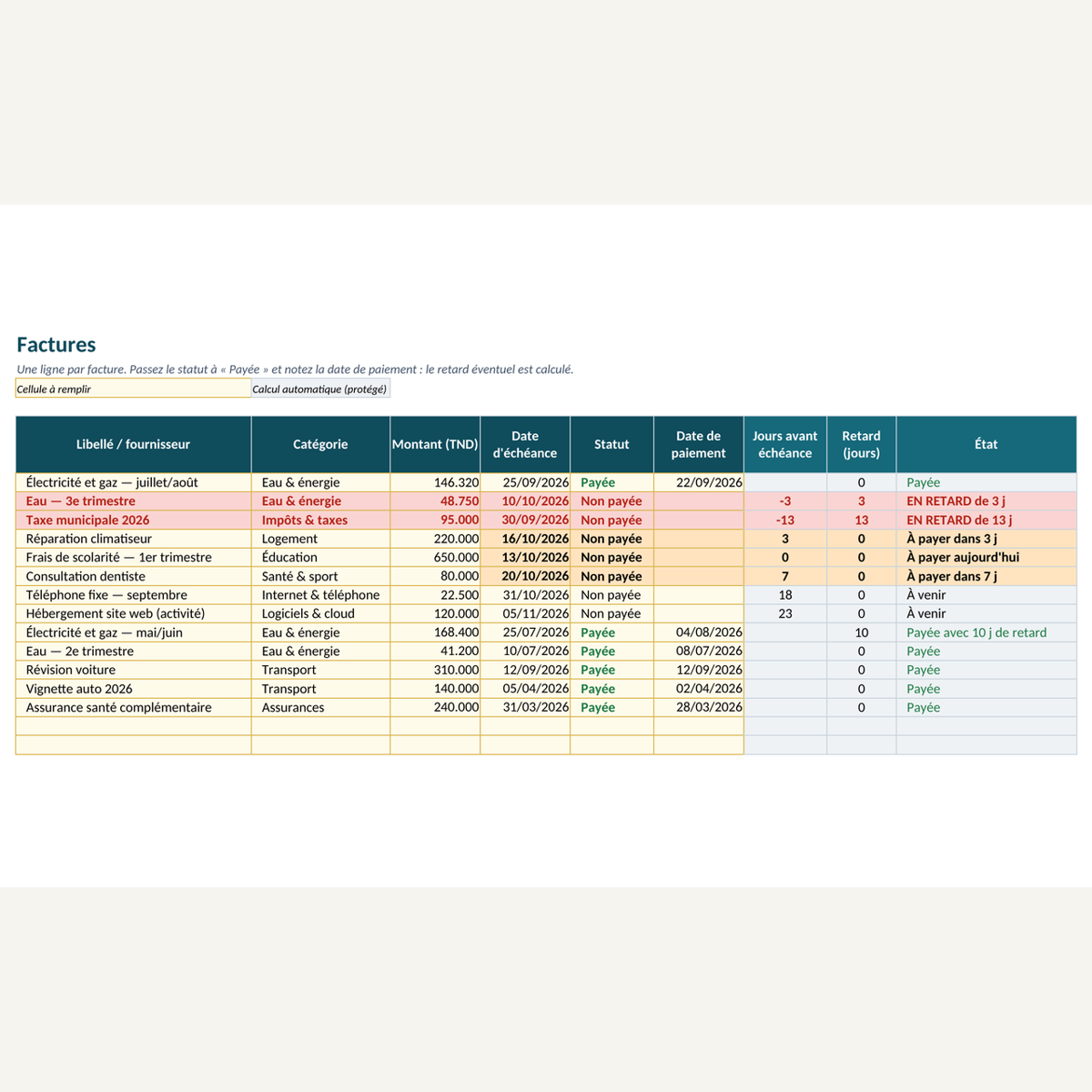Select amount cell 22.500
Screen dimensions: 1092x1092
coord(435,595)
